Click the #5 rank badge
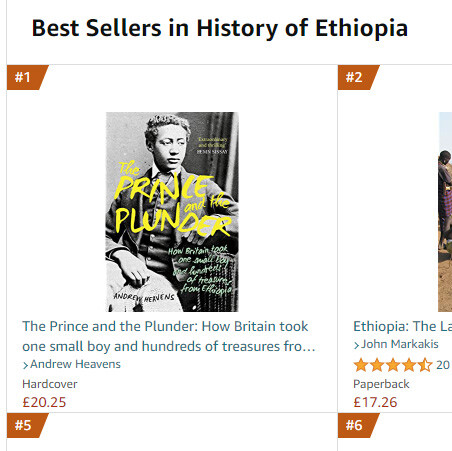The height and width of the screenshot is (451, 452). coord(27,425)
